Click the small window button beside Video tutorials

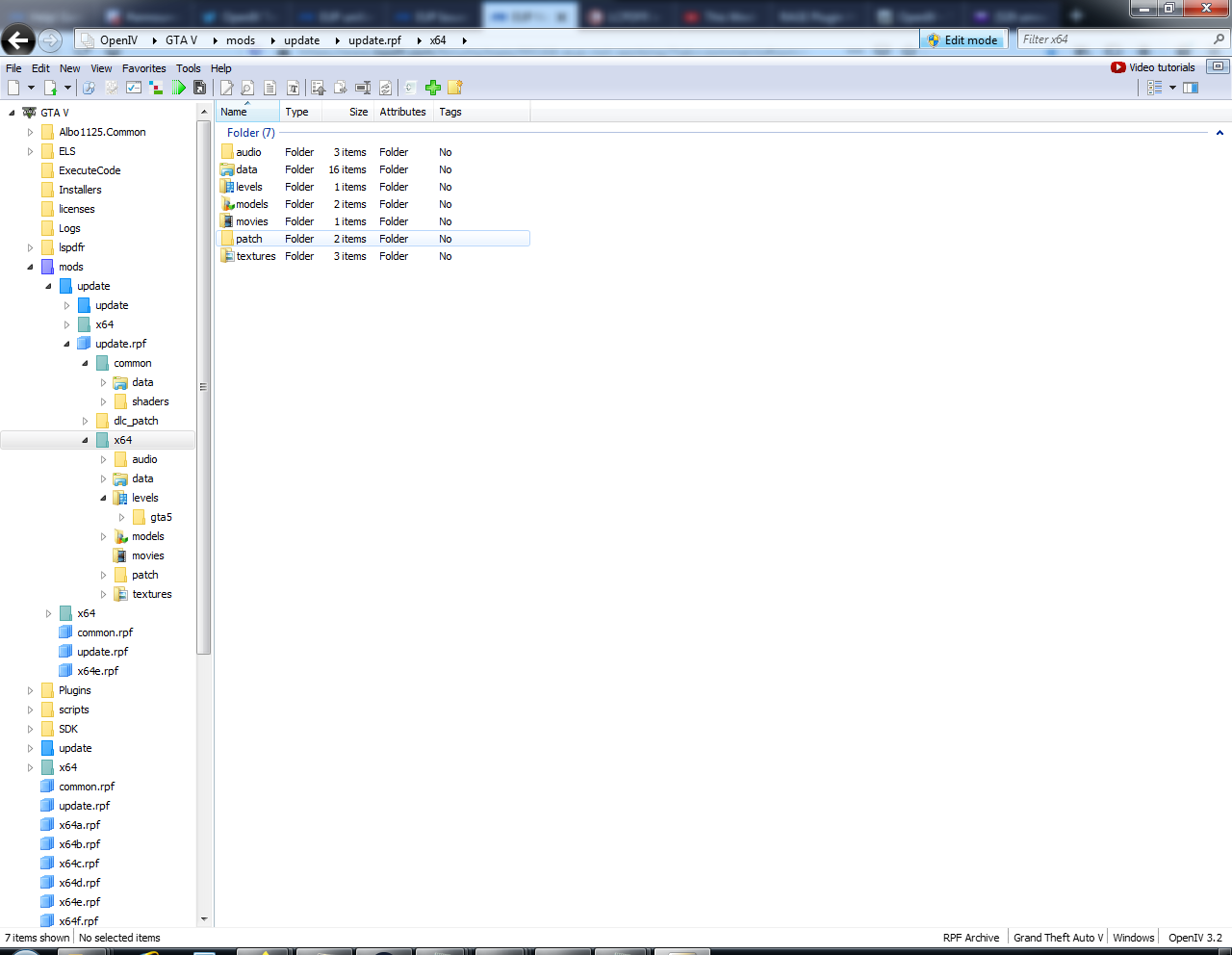tap(1218, 66)
